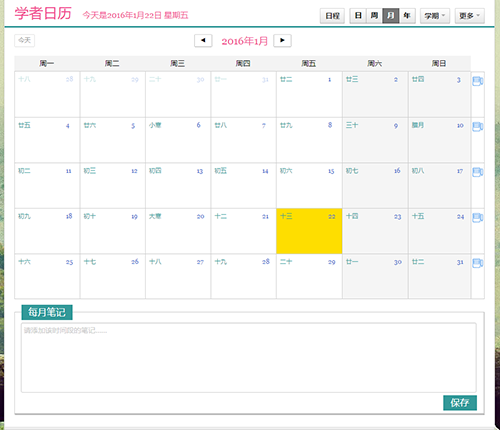Open the week note icon beside January 31
Screen dimensions: 500x430
pyautogui.click(x=478, y=263)
